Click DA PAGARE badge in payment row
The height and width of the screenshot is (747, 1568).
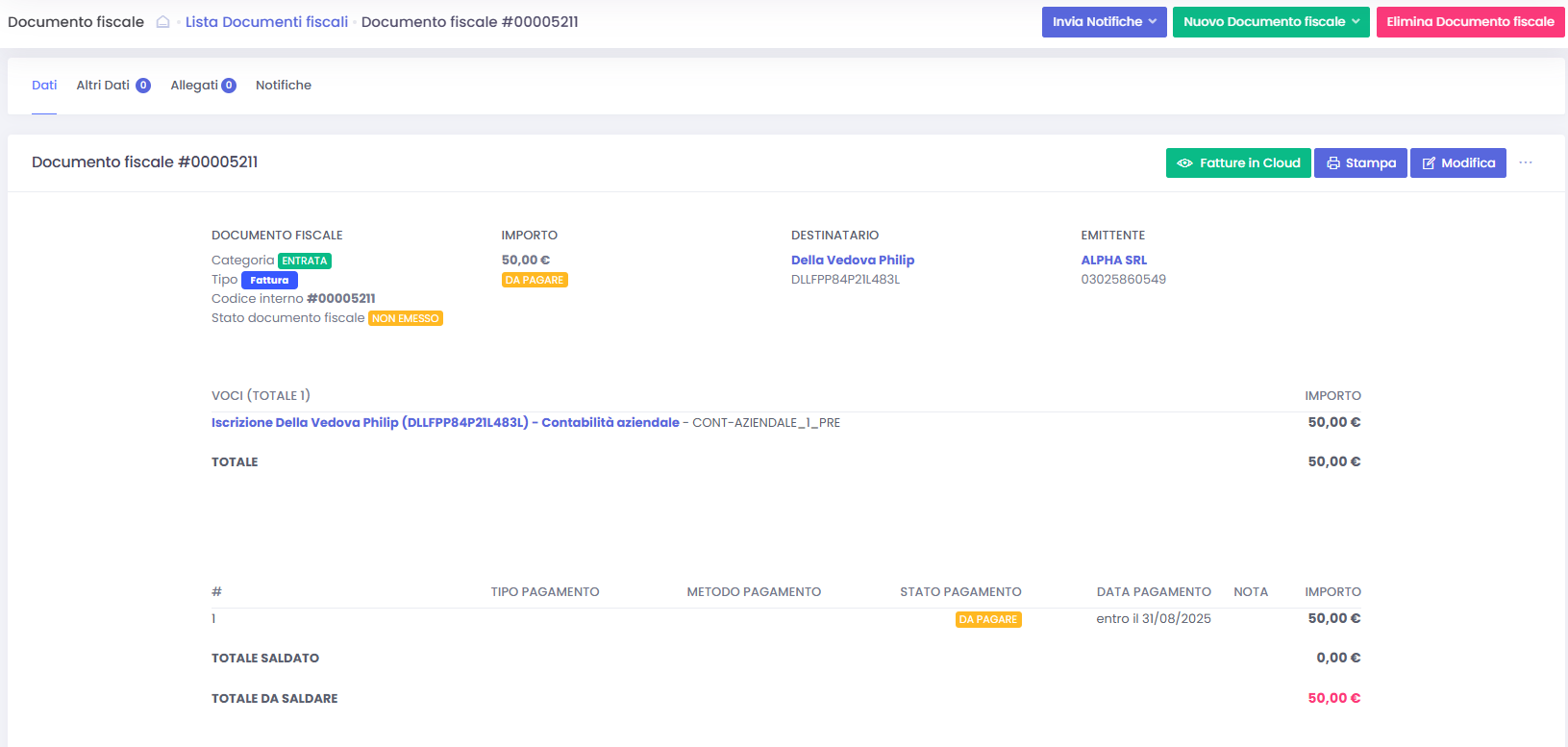coord(987,620)
